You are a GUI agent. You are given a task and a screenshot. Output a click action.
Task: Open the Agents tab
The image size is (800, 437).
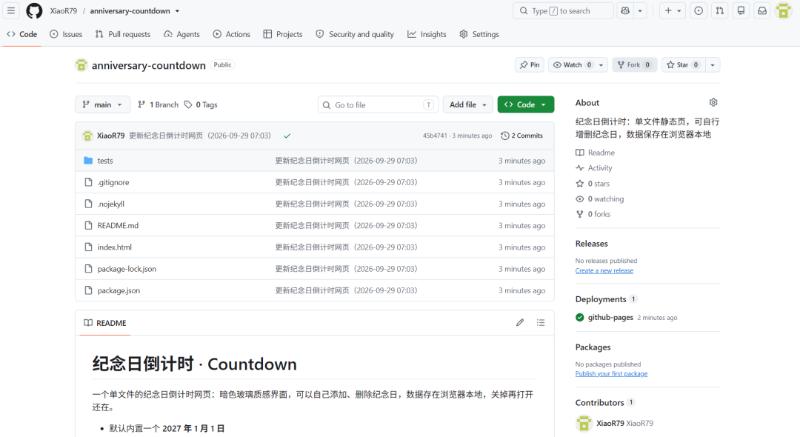182,34
